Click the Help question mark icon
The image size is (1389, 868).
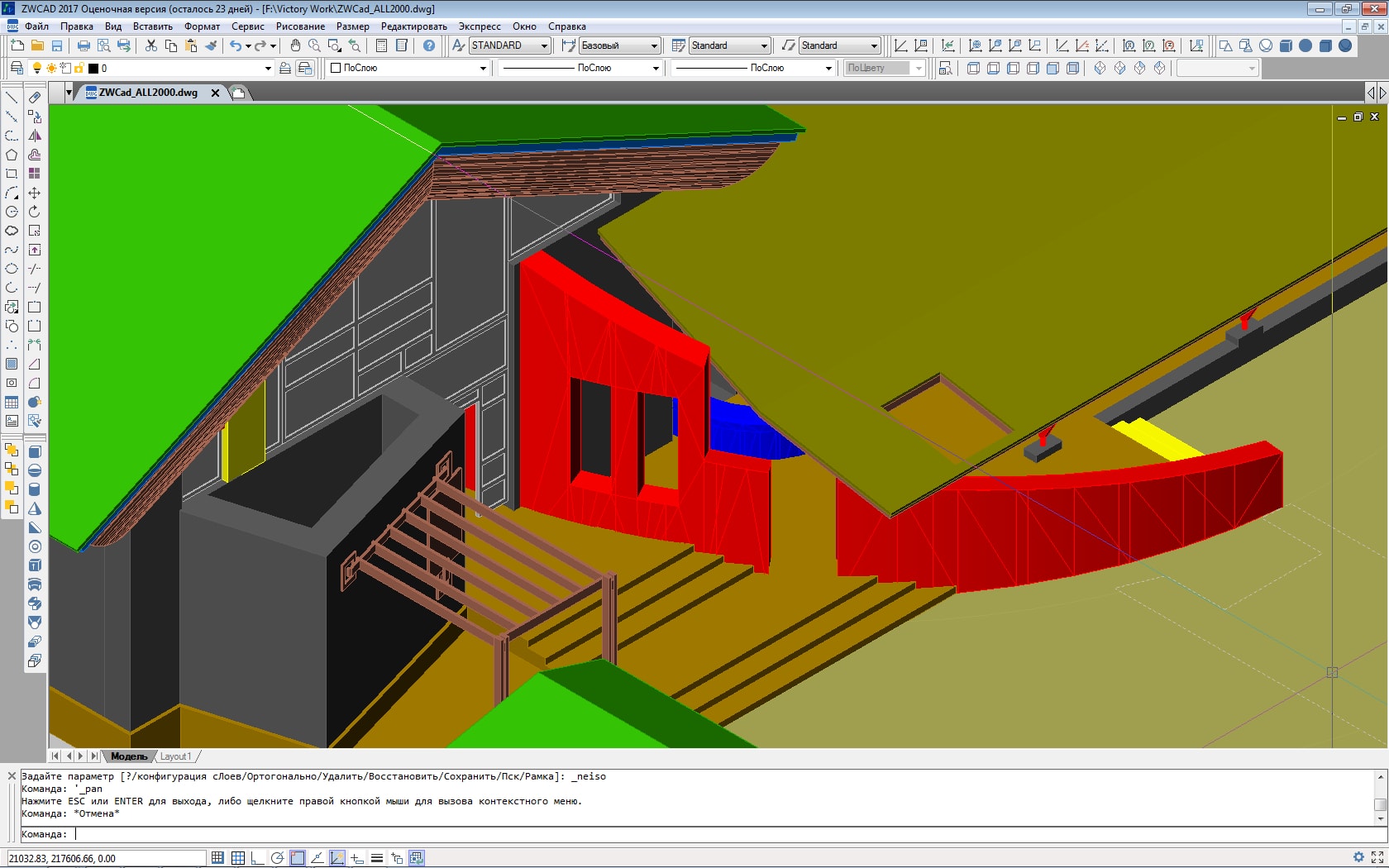pyautogui.click(x=429, y=45)
